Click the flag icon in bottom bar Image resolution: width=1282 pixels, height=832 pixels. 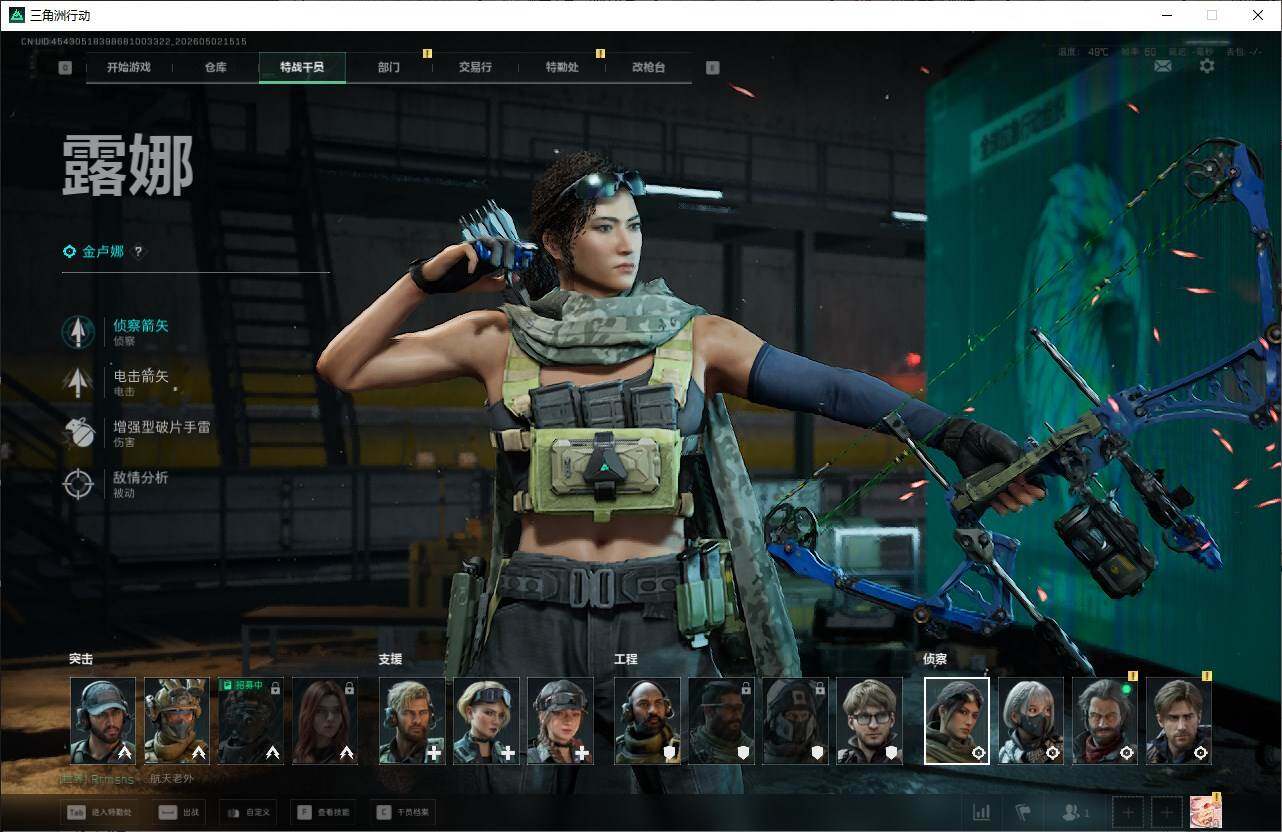tap(1023, 812)
